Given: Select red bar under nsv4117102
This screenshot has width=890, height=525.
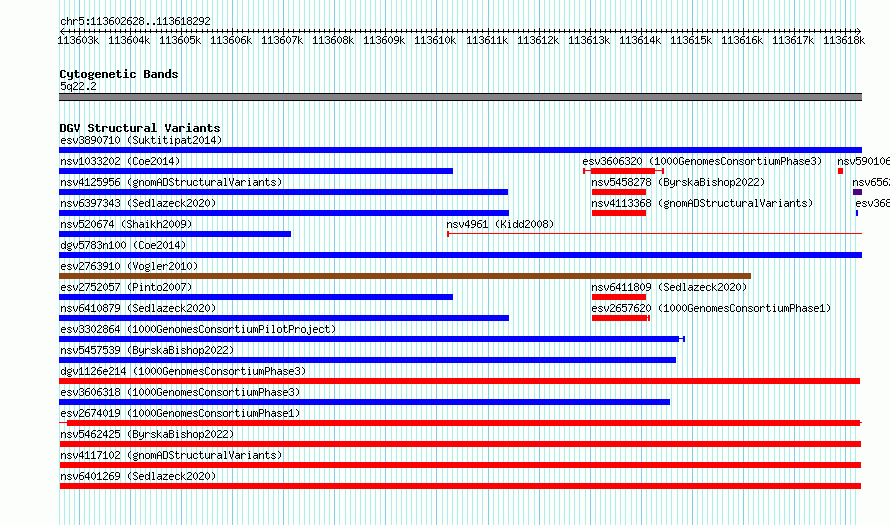Looking at the screenshot, I should [x=460, y=465].
